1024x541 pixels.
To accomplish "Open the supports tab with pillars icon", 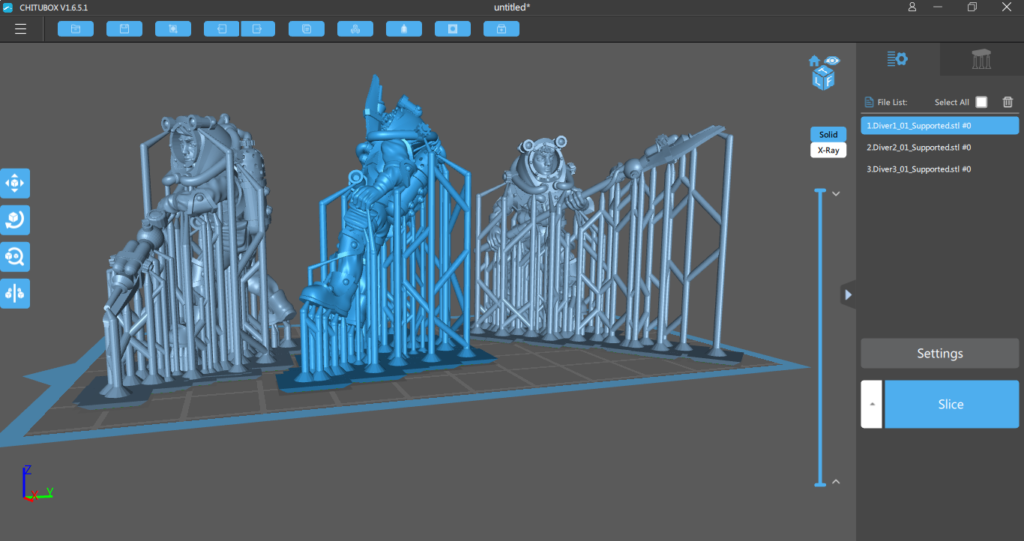I will (x=981, y=60).
